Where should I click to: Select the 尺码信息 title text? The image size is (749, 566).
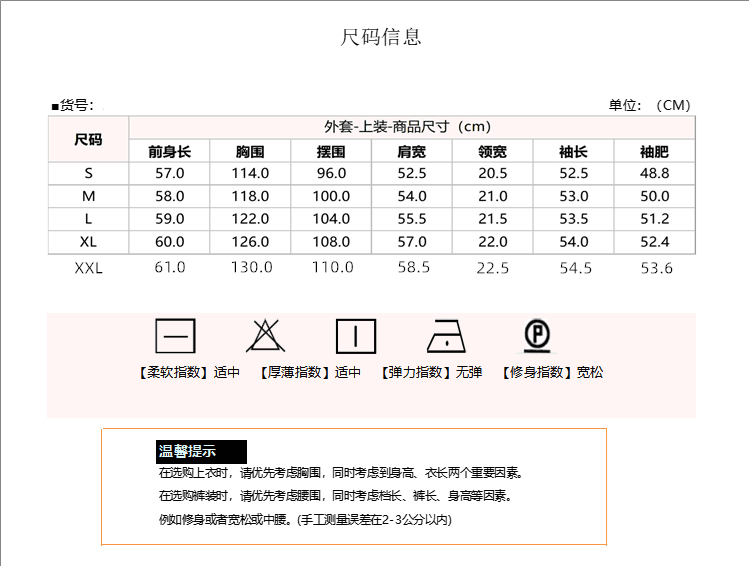click(381, 37)
